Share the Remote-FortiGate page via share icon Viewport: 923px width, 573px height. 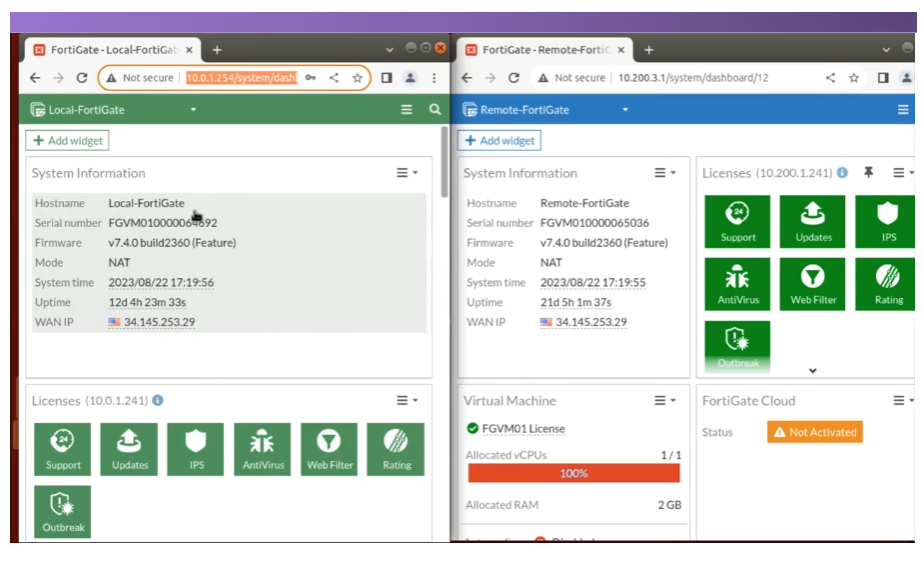[x=830, y=78]
